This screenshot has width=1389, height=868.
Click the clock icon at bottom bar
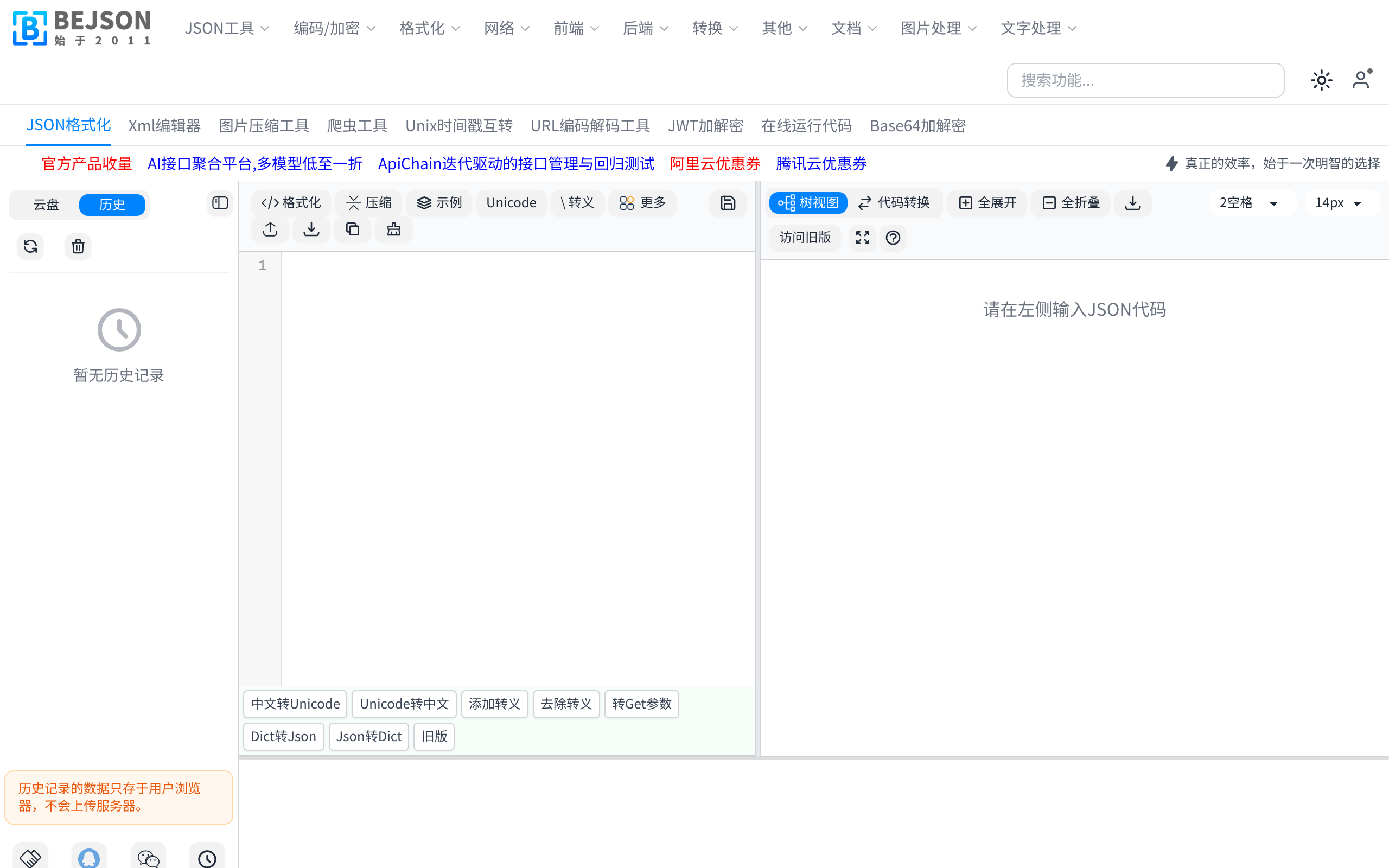(207, 858)
